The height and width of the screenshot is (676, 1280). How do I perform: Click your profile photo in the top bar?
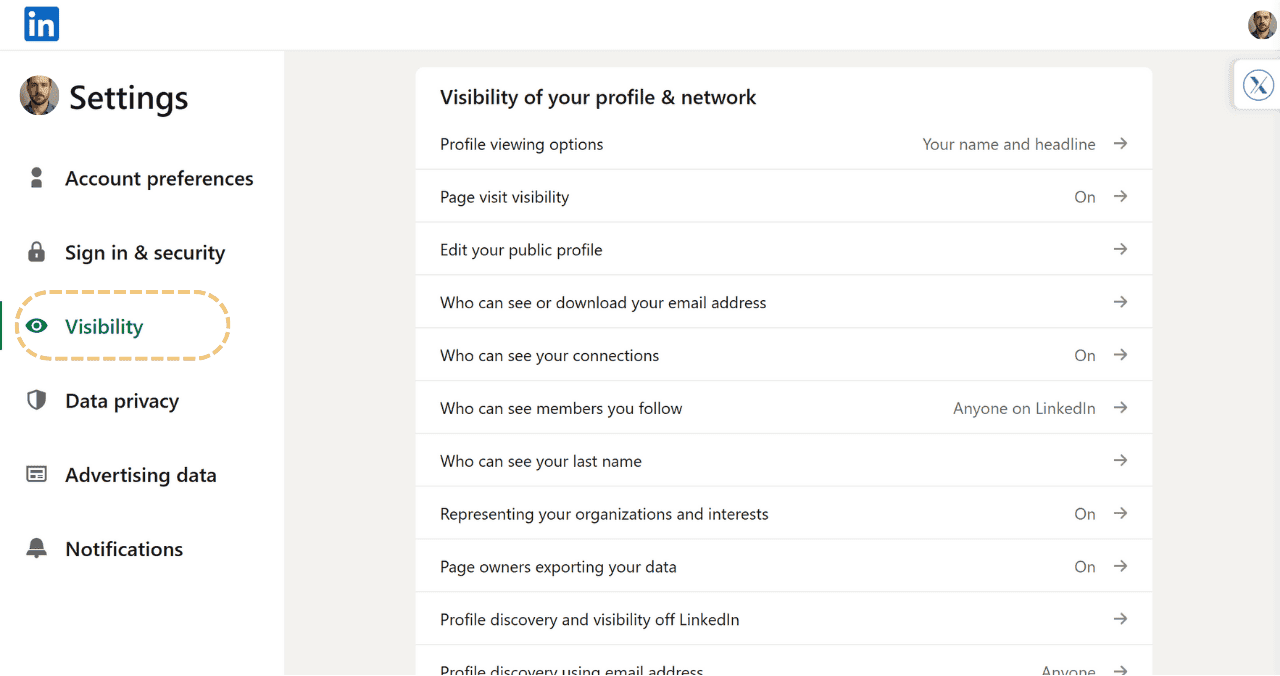point(1261,24)
